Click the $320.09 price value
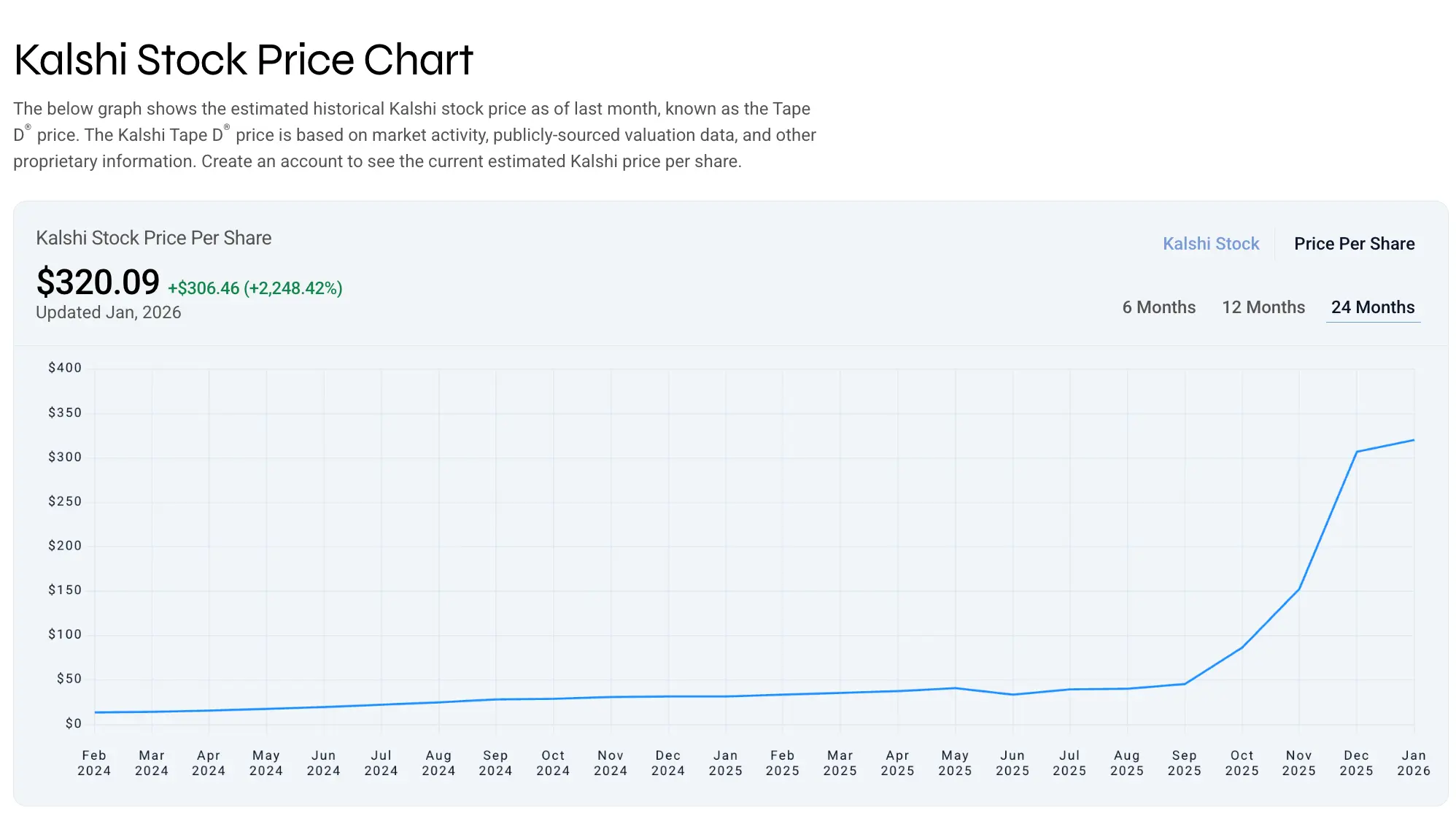This screenshot has height=816, width=1456. [x=98, y=282]
